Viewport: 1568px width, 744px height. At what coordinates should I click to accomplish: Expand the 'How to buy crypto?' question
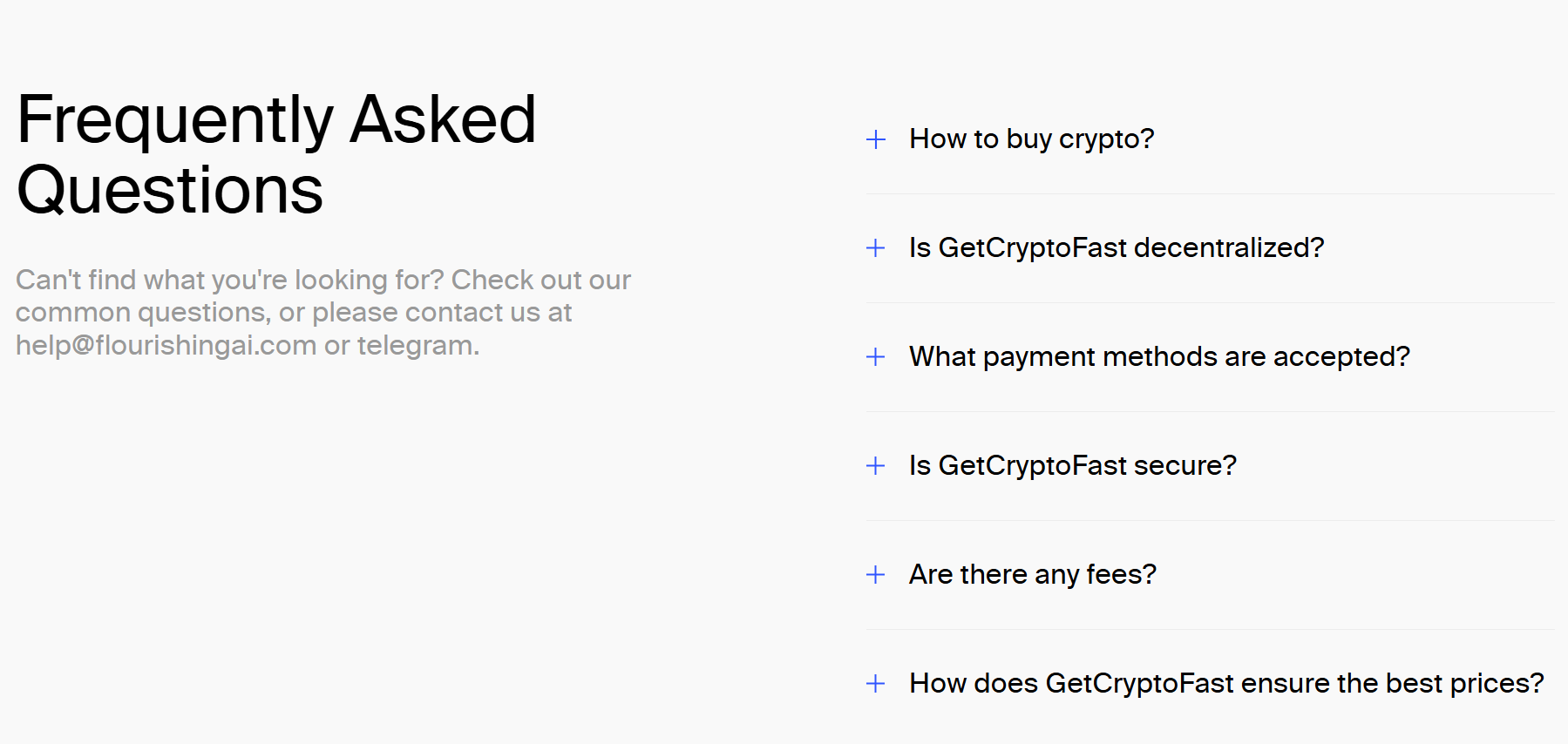click(x=1031, y=139)
